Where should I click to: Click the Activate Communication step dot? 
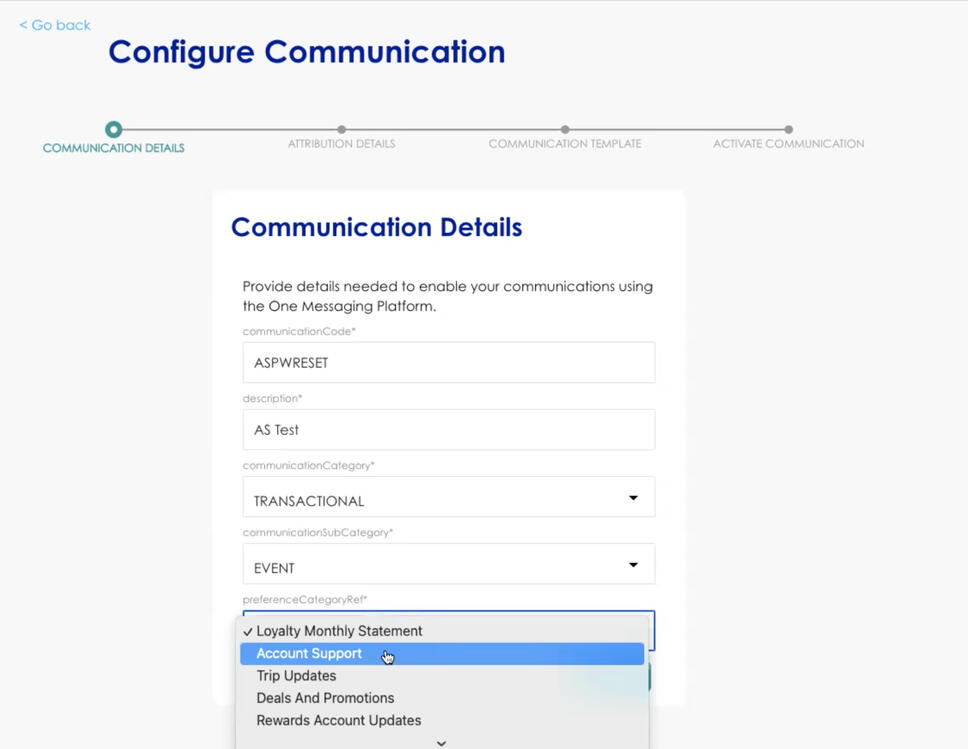coord(789,129)
